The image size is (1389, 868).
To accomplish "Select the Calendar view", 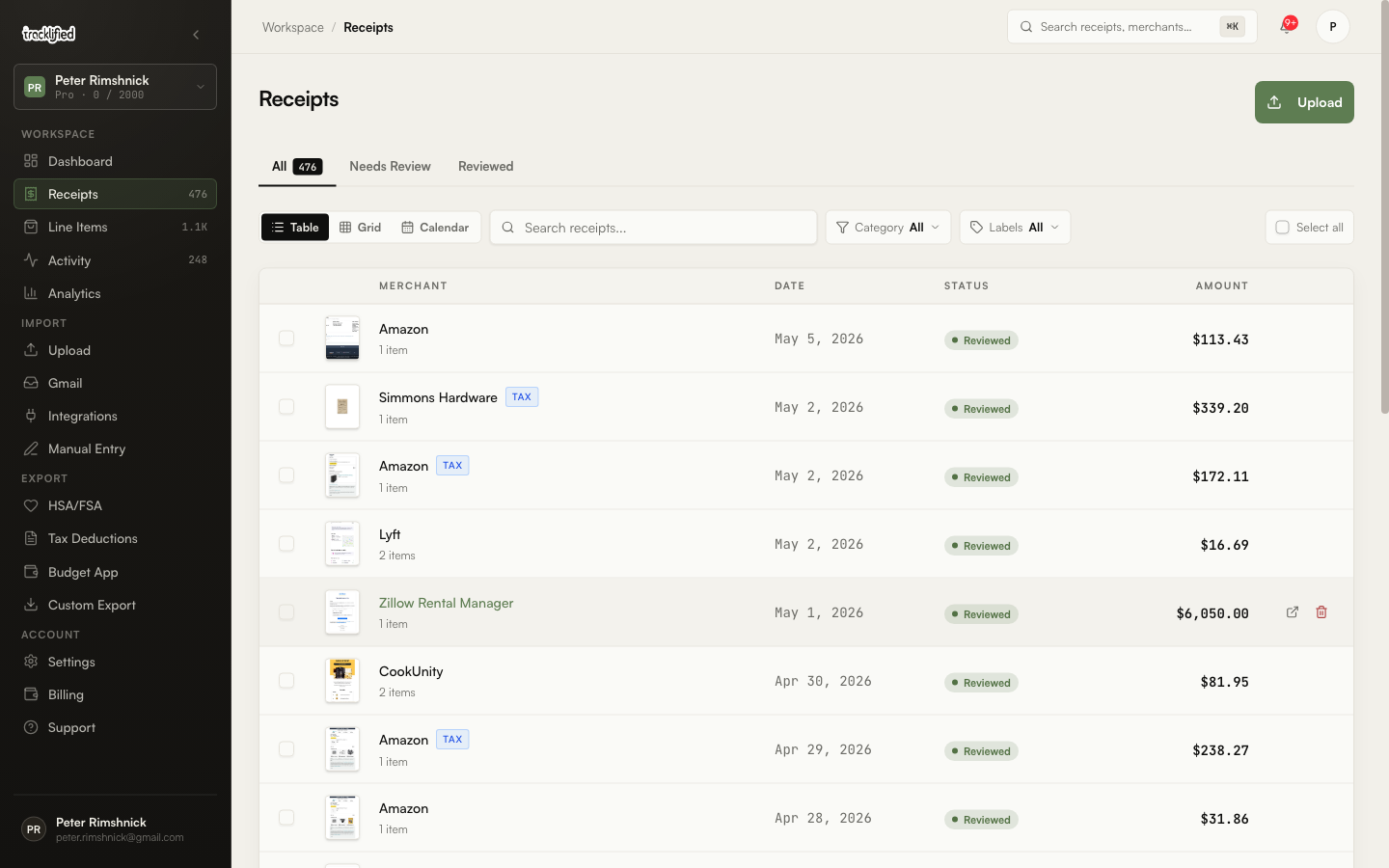I will (435, 228).
